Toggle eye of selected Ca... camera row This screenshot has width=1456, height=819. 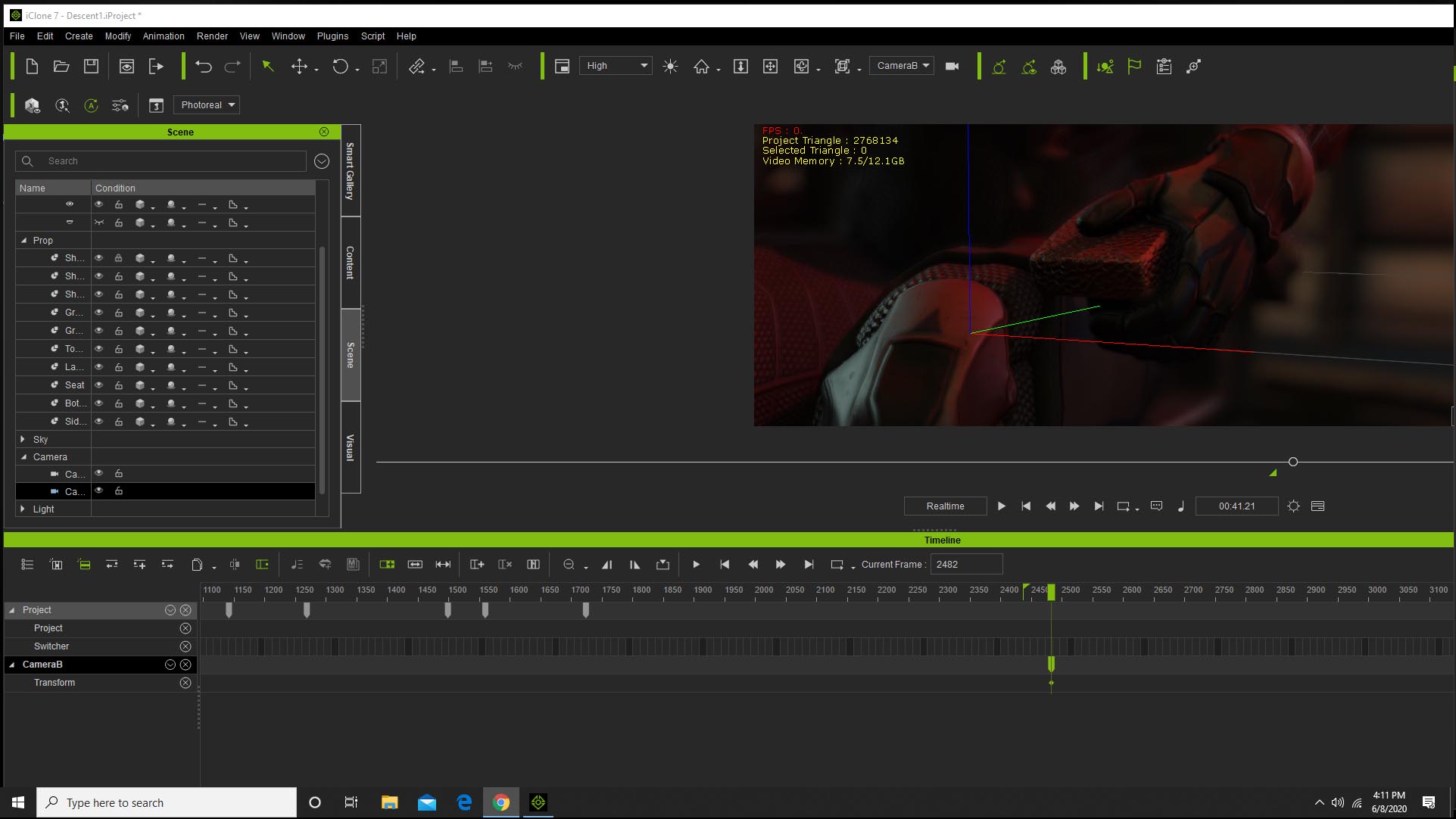[98, 490]
